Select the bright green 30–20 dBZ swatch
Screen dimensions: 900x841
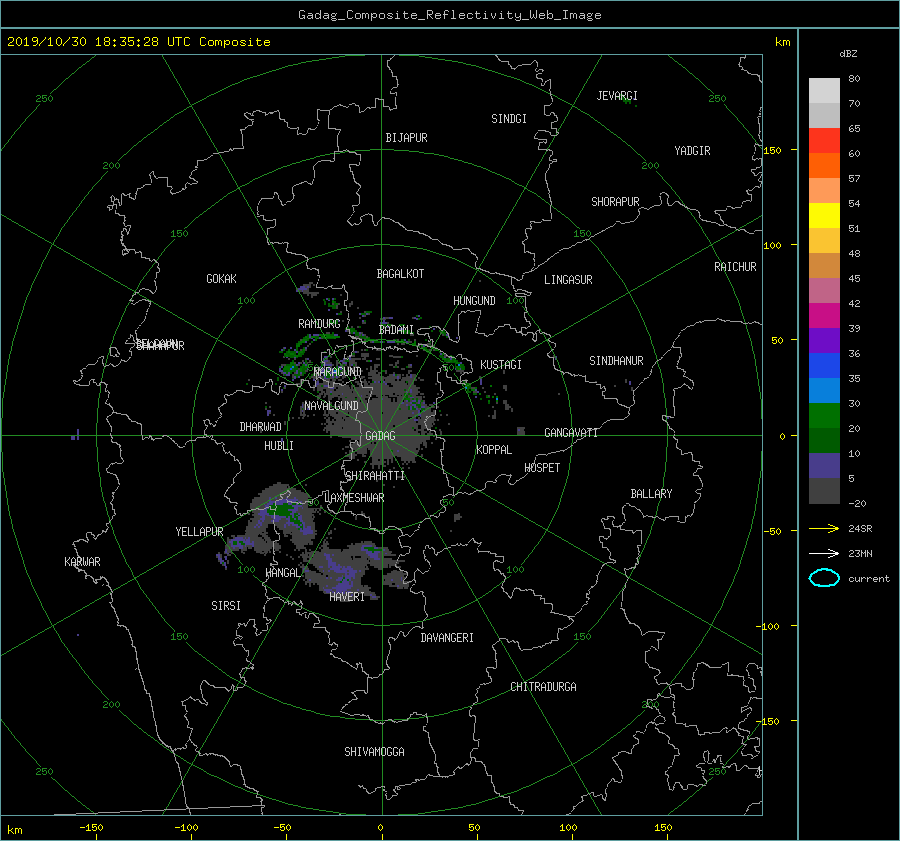click(824, 415)
